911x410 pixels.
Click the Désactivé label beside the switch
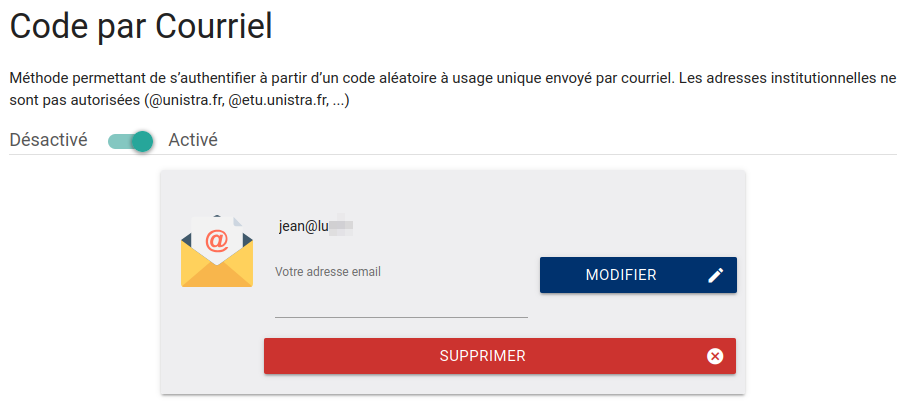49,141
